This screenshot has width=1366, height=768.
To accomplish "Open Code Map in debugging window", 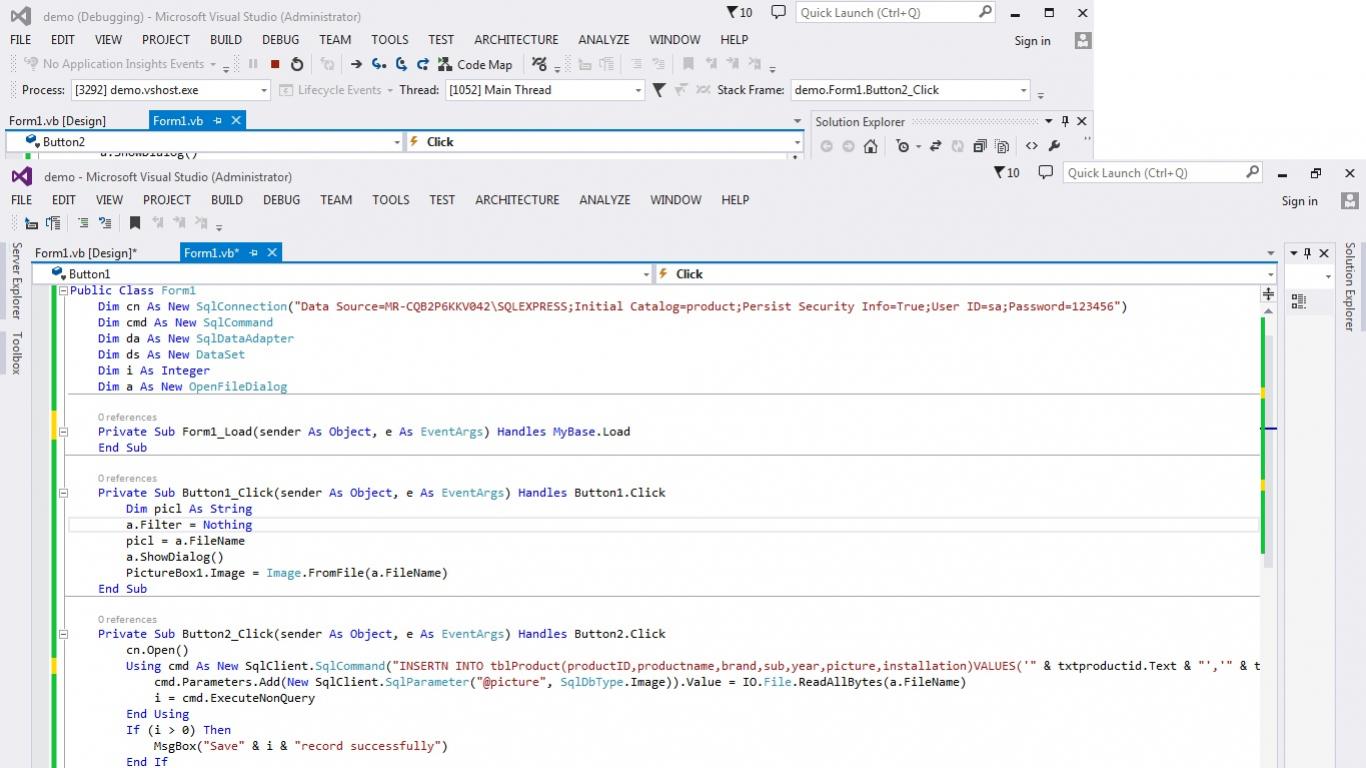I will click(x=476, y=64).
